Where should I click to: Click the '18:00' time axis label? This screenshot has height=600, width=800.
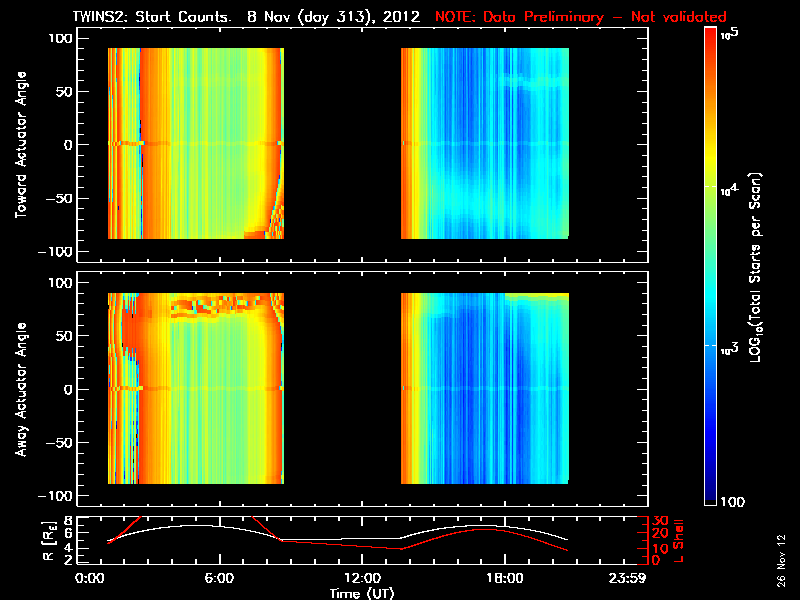[505, 579]
